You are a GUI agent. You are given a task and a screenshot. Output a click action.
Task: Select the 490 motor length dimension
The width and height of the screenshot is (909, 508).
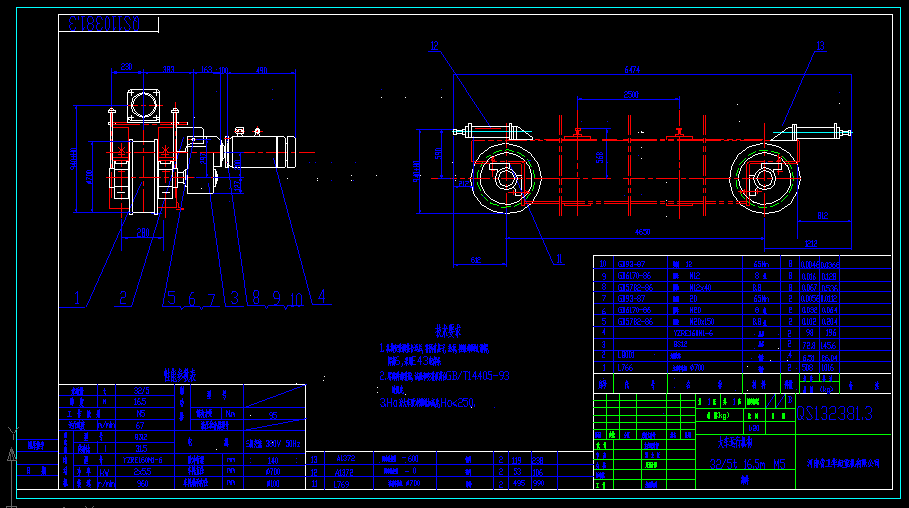[262, 70]
